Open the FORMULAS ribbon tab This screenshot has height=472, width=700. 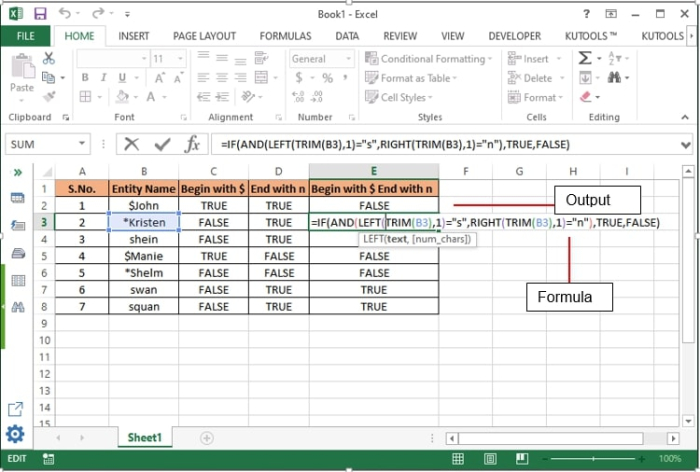pos(285,36)
